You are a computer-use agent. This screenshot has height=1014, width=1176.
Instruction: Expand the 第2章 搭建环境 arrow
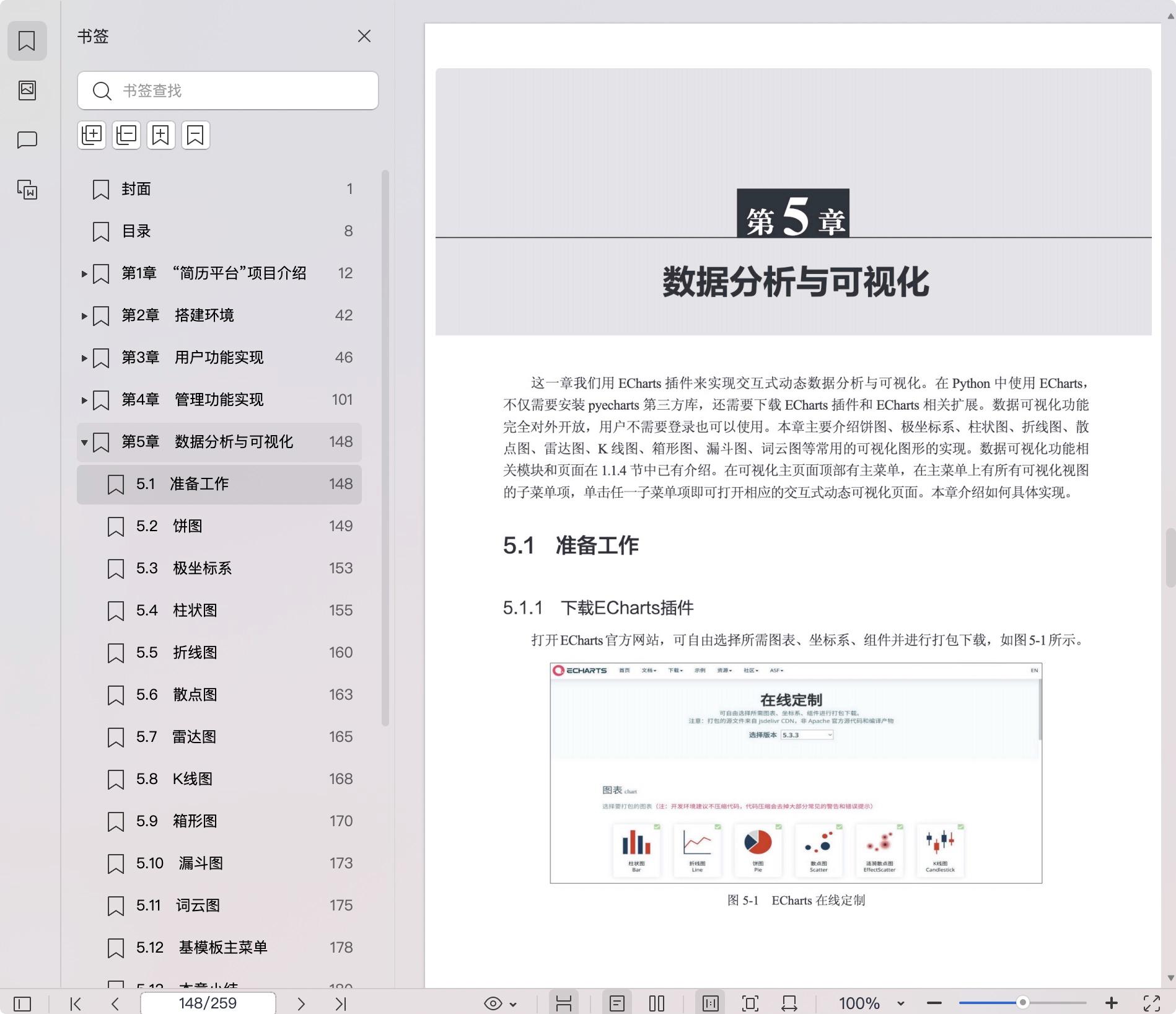[84, 315]
